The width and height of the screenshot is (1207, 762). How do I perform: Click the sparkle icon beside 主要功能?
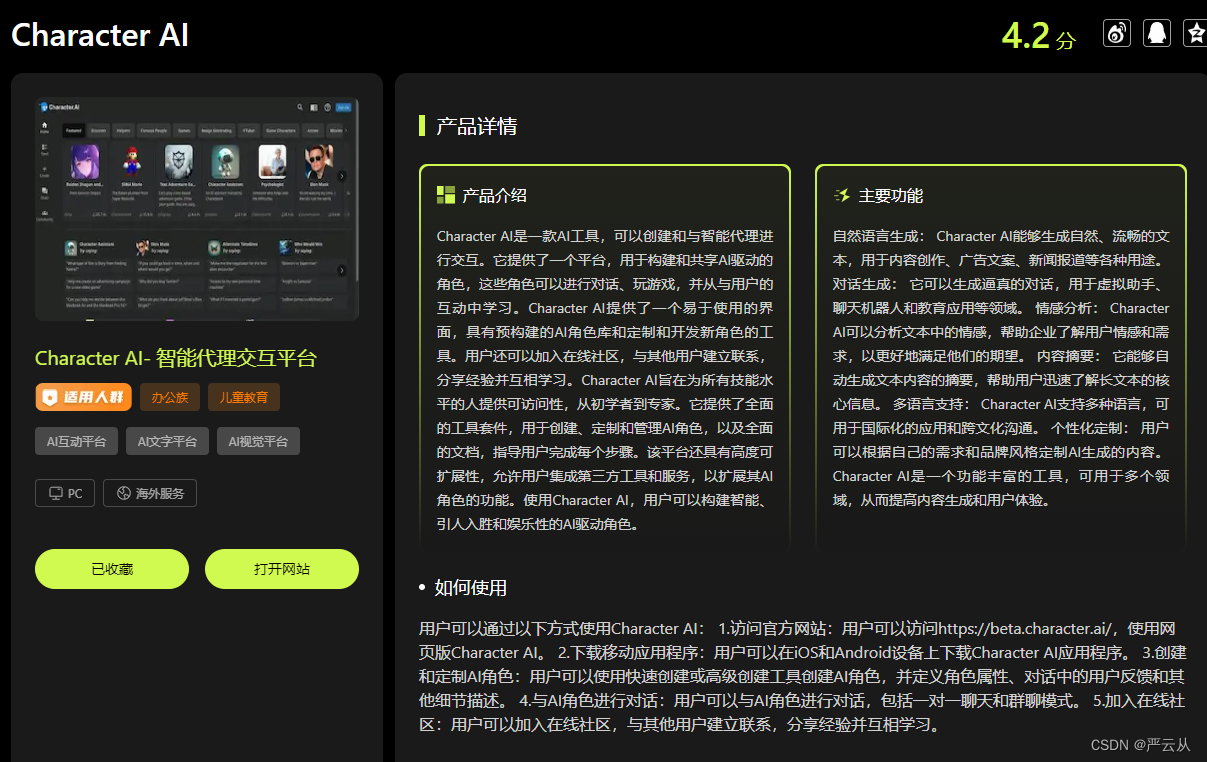842,195
